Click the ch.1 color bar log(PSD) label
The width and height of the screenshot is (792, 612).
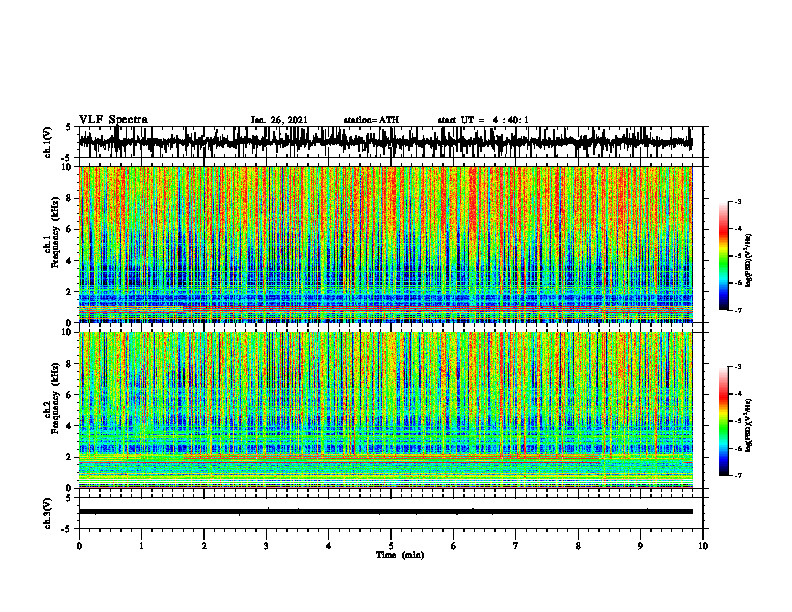point(749,261)
